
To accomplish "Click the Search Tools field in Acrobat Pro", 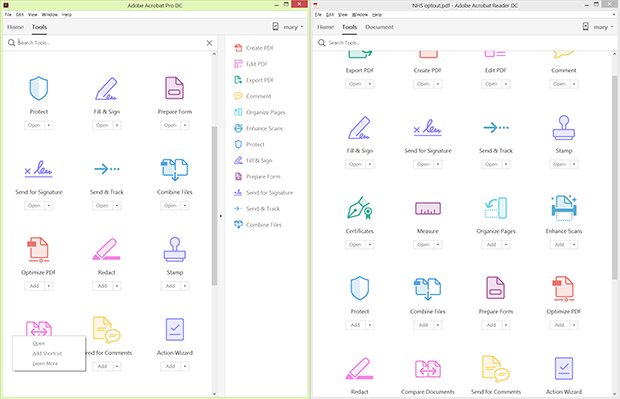I will (109, 42).
